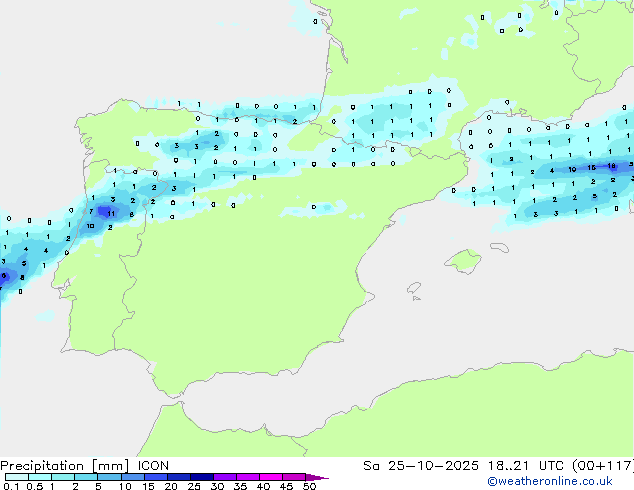Click the '7' precipitation value near Portugal coast
This screenshot has height=490, width=634.
(x=91, y=211)
